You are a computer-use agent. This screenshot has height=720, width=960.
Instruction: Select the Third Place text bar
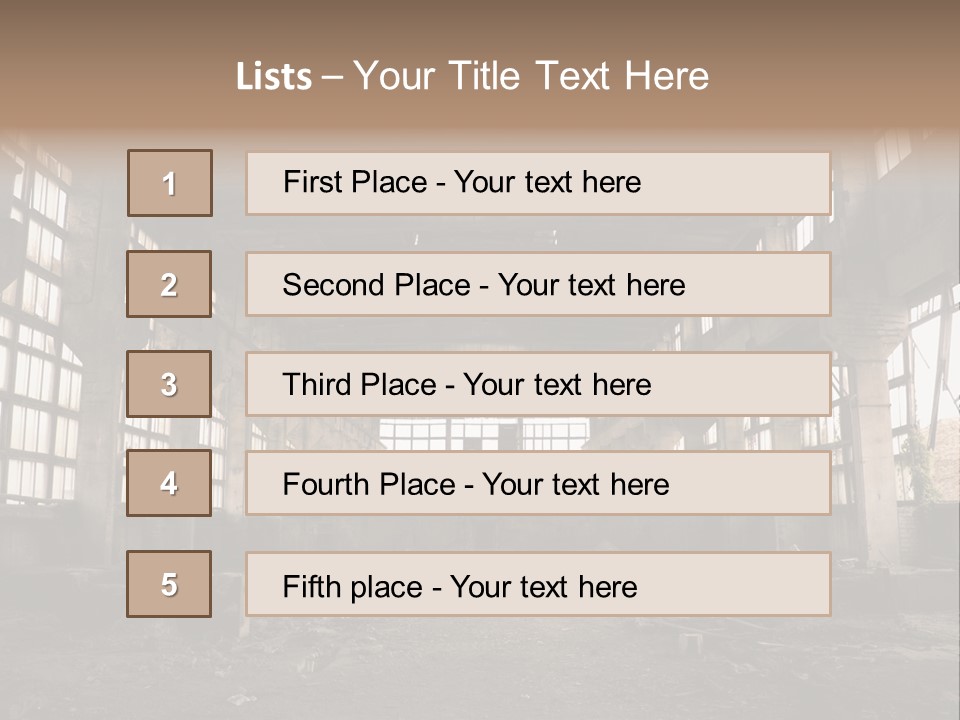pos(538,384)
